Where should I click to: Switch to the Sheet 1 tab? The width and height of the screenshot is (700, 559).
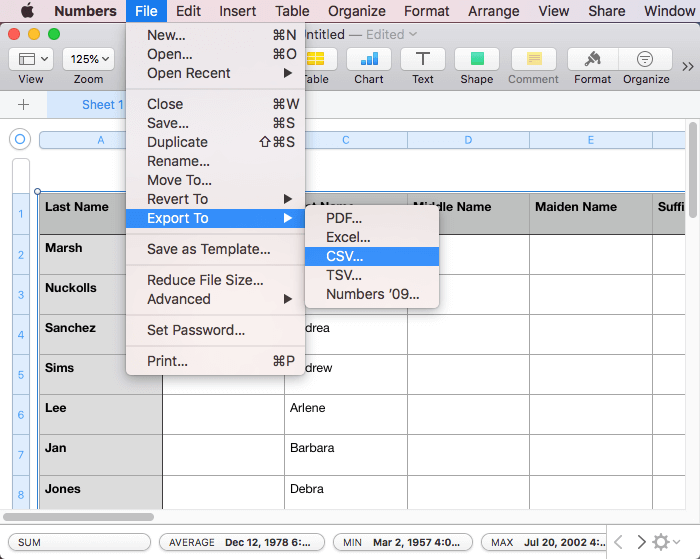pos(102,105)
